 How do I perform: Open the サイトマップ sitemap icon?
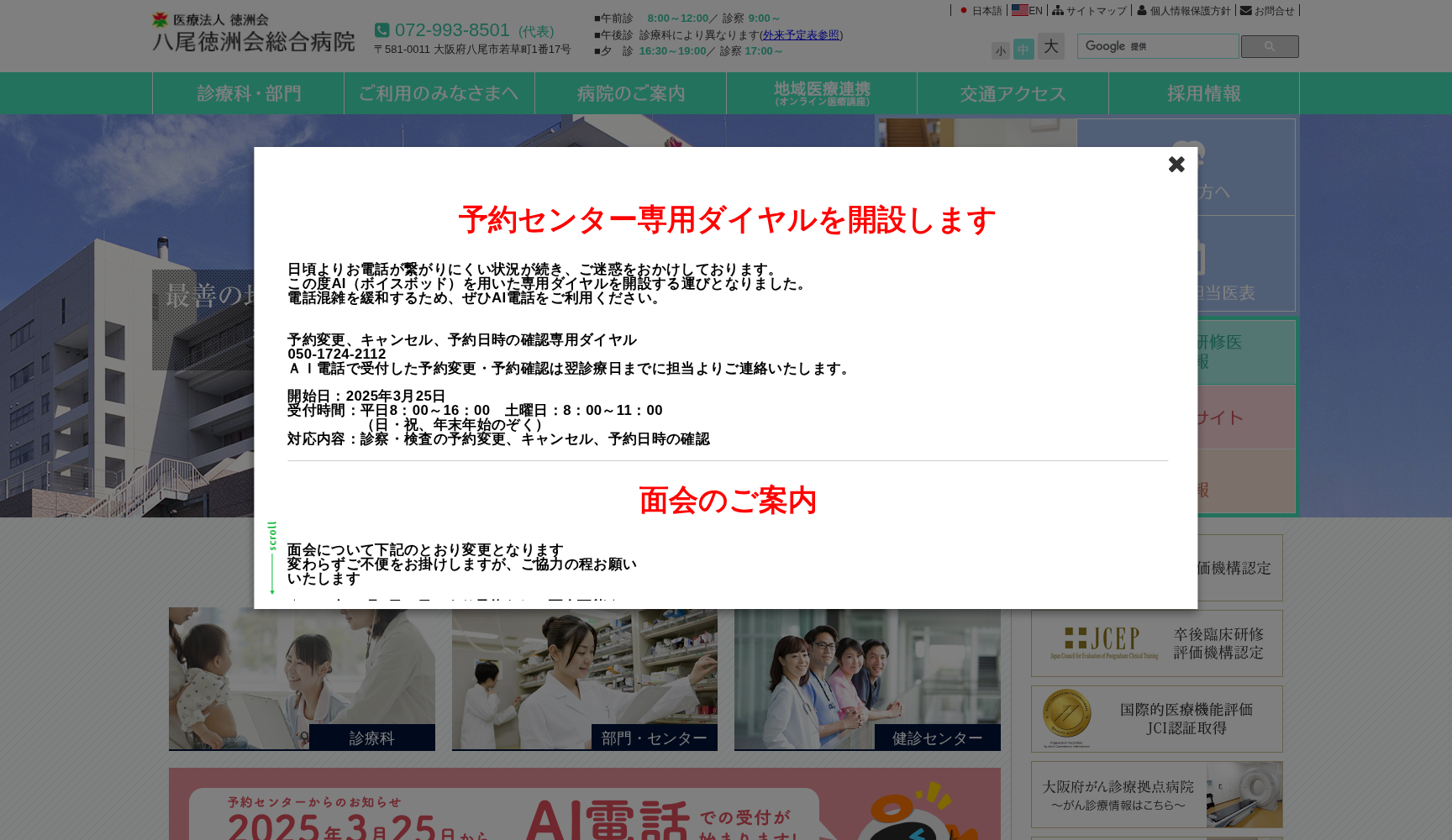tap(1058, 11)
